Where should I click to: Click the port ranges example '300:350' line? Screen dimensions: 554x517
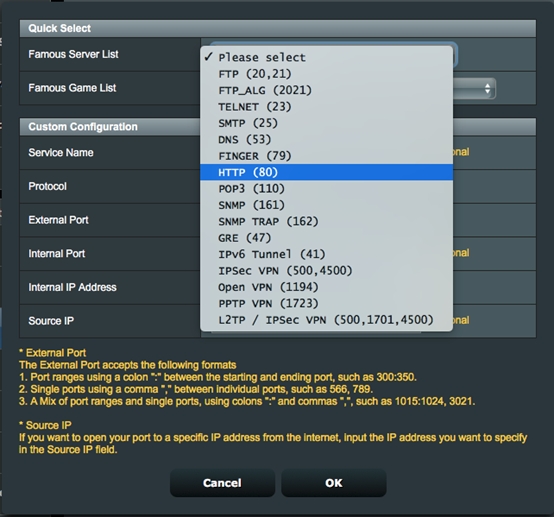pyautogui.click(x=218, y=377)
